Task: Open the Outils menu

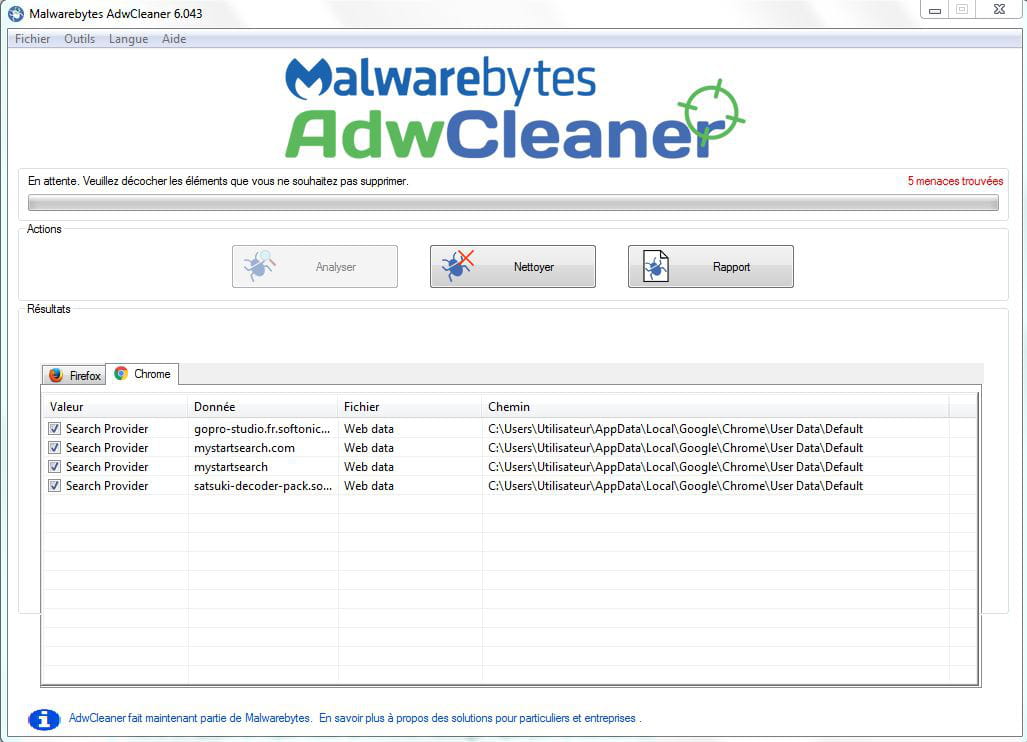Action: [x=79, y=39]
